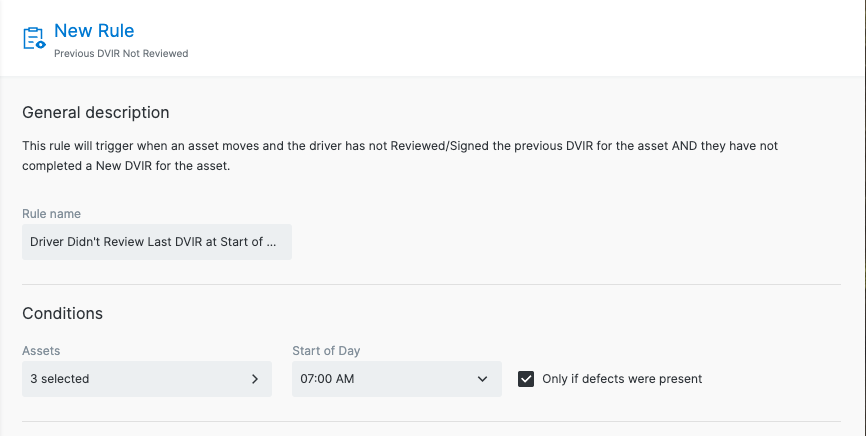
Task: Click the Previous DVIR Not Reviewed subtitle
Action: pyautogui.click(x=121, y=54)
